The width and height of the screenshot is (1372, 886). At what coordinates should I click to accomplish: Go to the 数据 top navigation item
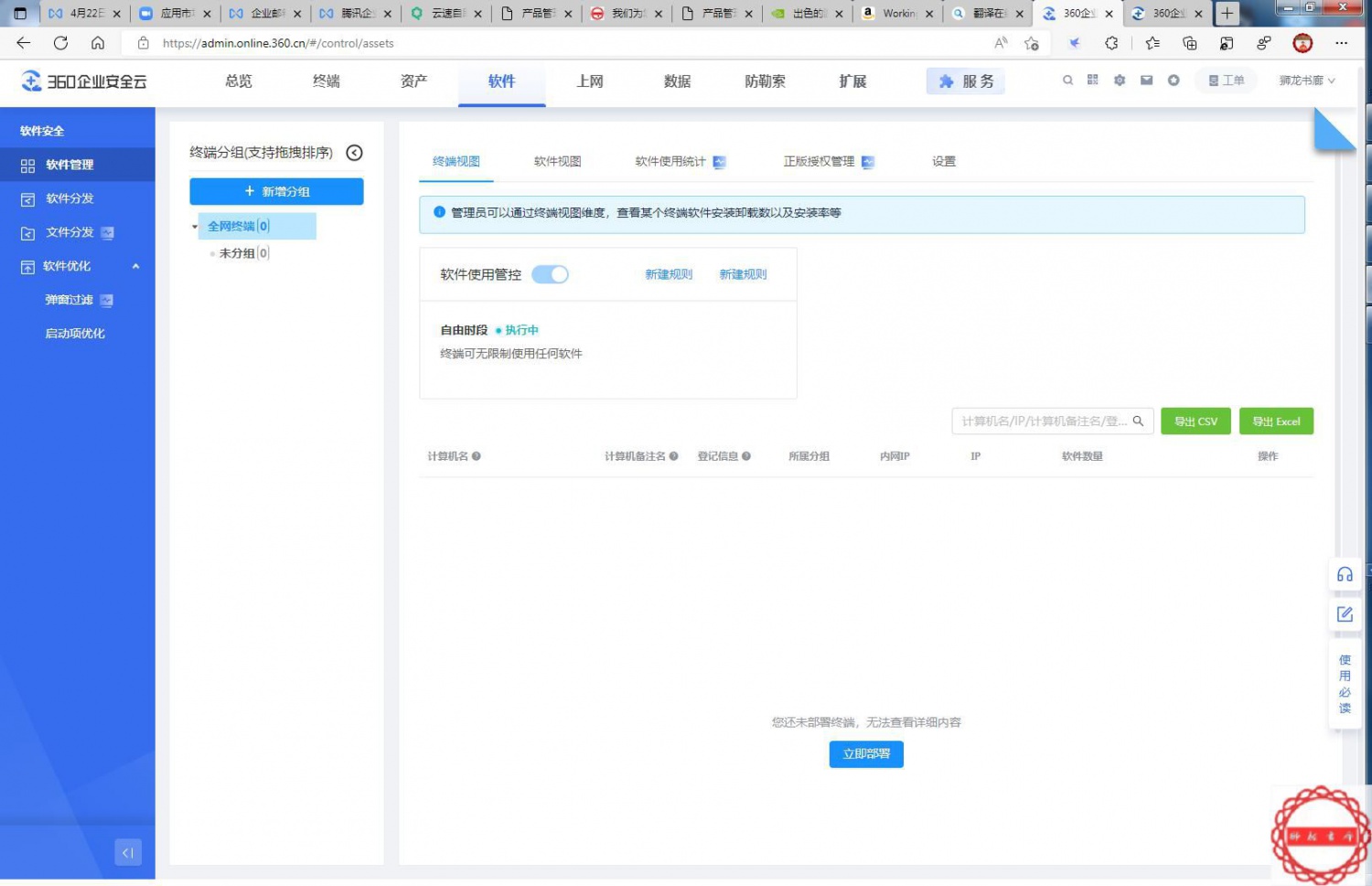point(678,81)
